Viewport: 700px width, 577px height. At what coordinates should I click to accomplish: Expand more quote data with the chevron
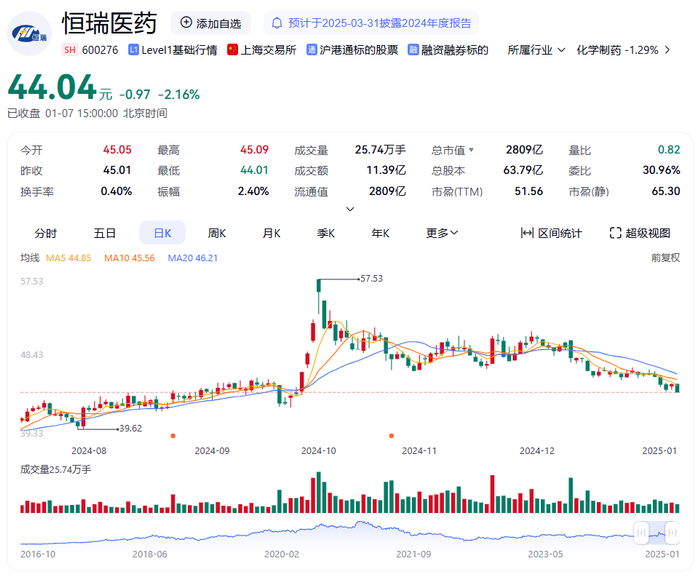pyautogui.click(x=350, y=209)
